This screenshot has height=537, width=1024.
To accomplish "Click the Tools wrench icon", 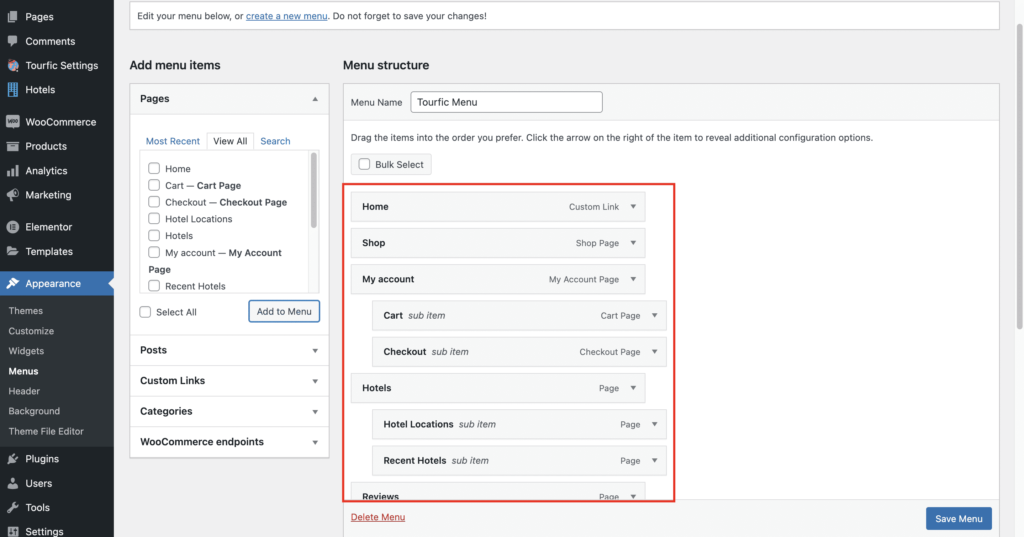I will [x=12, y=508].
